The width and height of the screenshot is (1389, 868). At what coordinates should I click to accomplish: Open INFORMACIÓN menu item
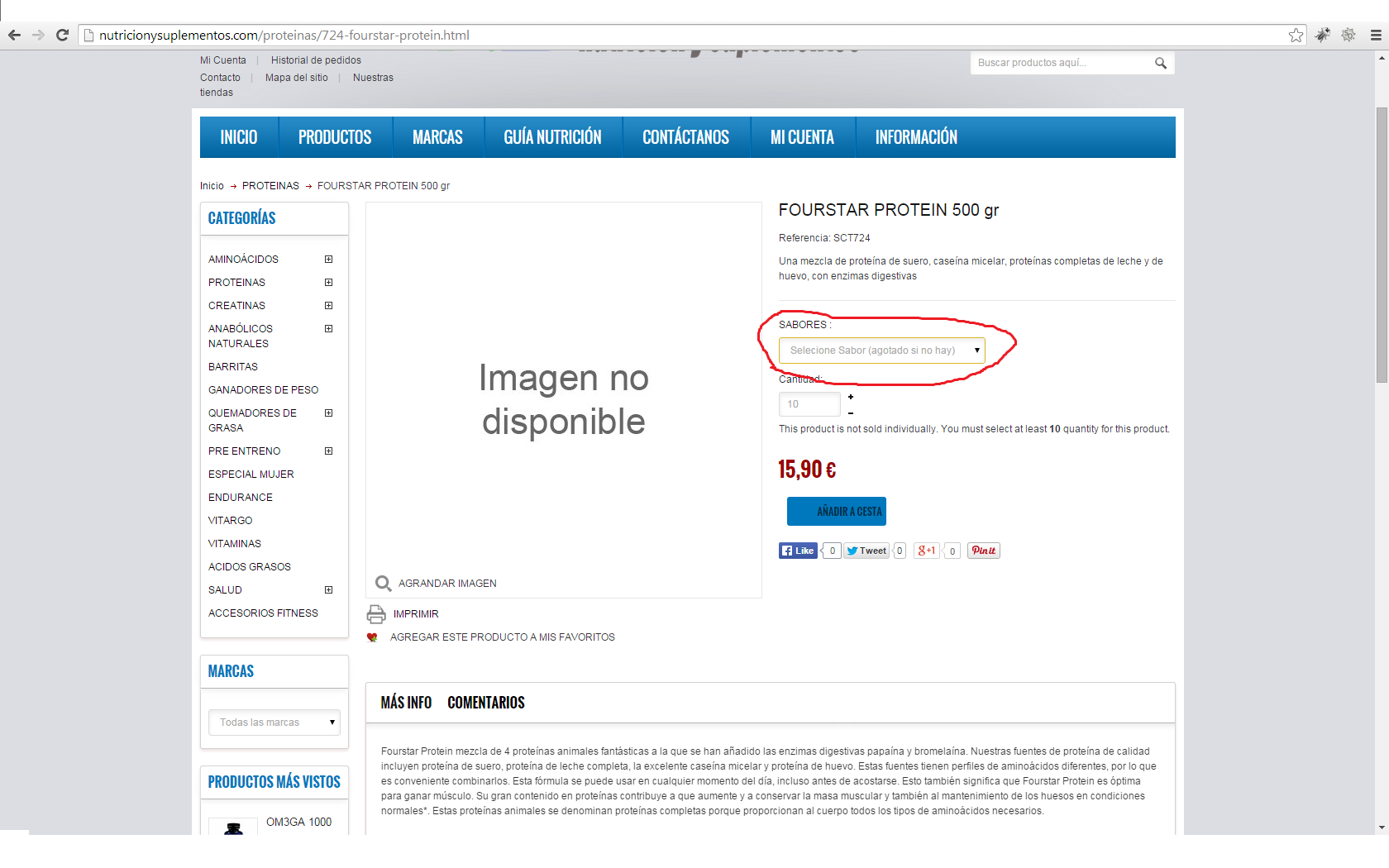(916, 137)
